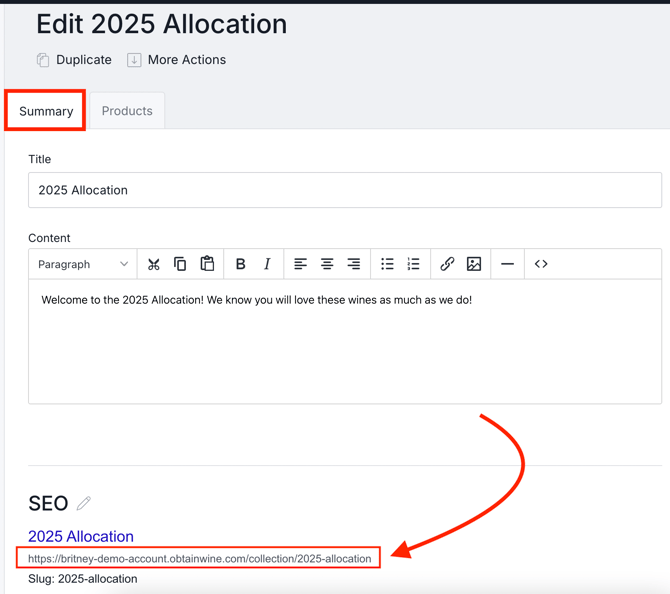Insert a bulleted list

pyautogui.click(x=387, y=264)
